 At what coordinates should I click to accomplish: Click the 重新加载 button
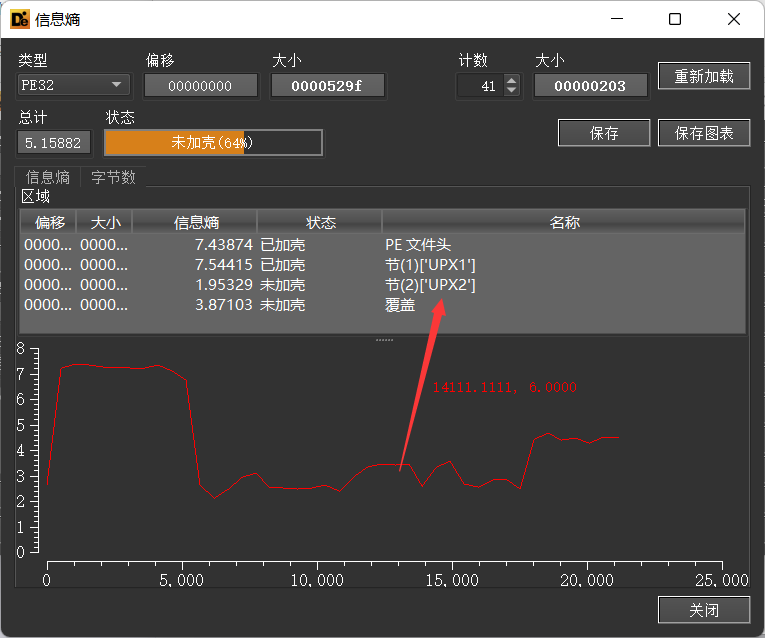(x=704, y=76)
